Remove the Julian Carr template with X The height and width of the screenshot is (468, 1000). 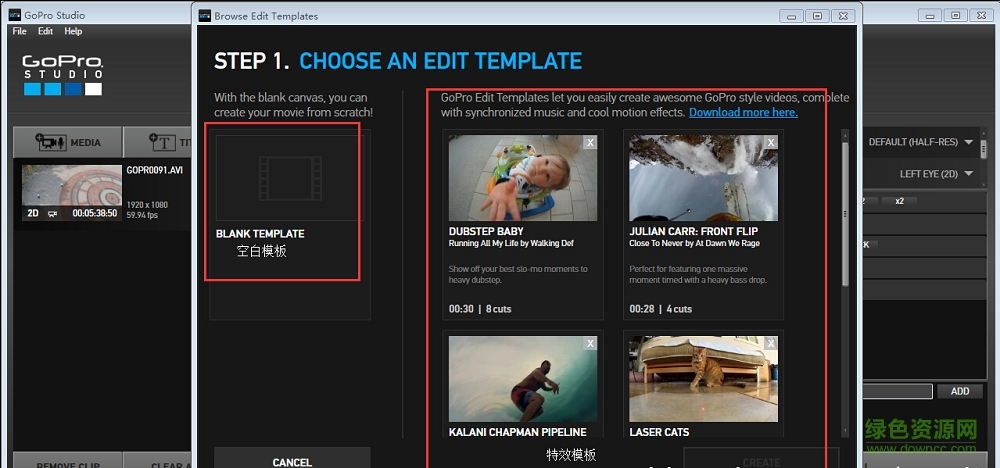770,143
